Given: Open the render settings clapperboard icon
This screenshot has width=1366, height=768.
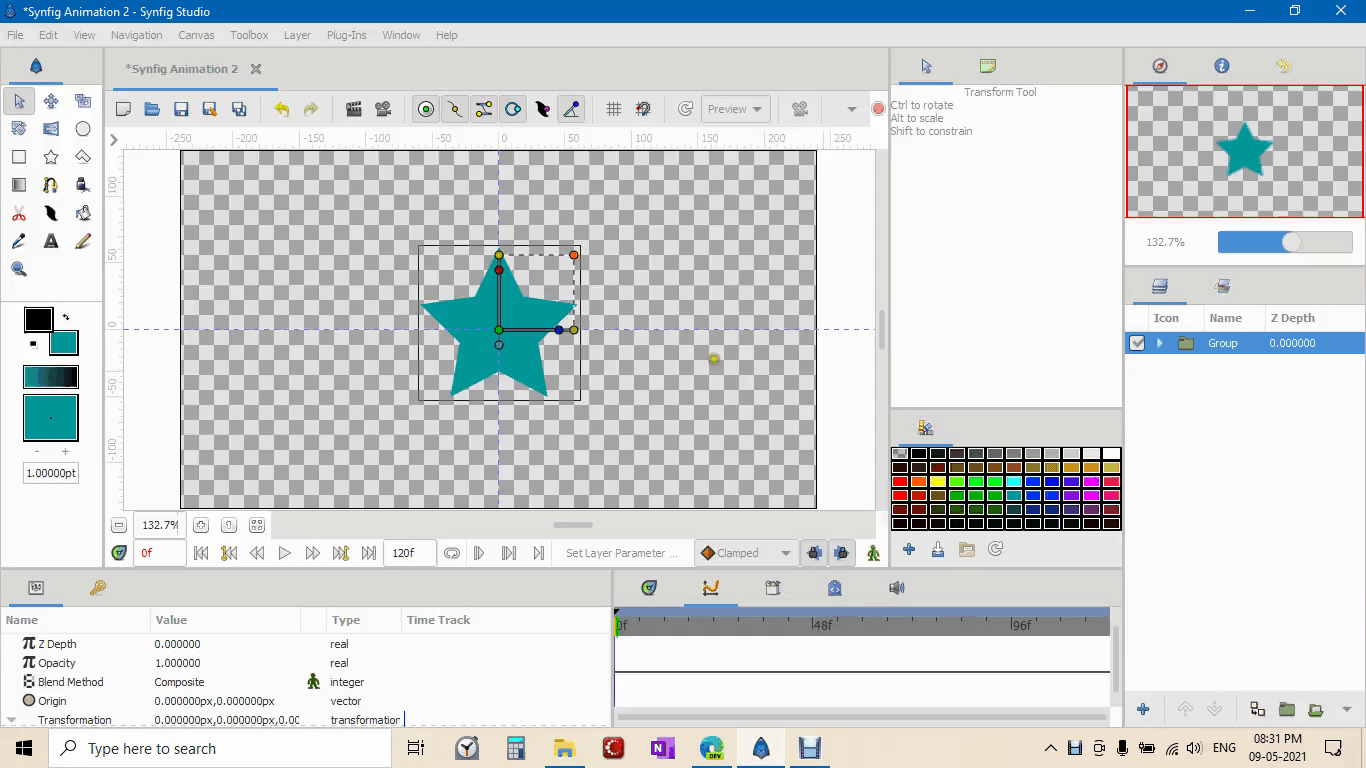Looking at the screenshot, I should [354, 109].
